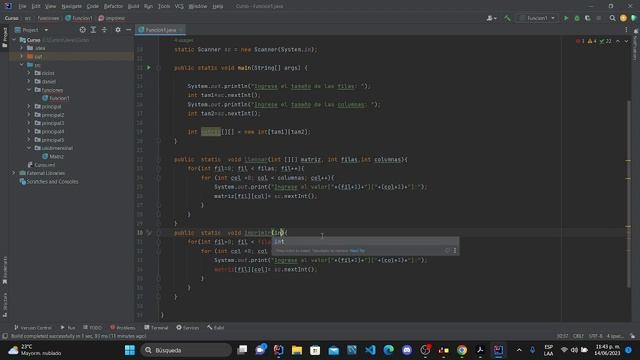Open the Build menu

(133, 6)
